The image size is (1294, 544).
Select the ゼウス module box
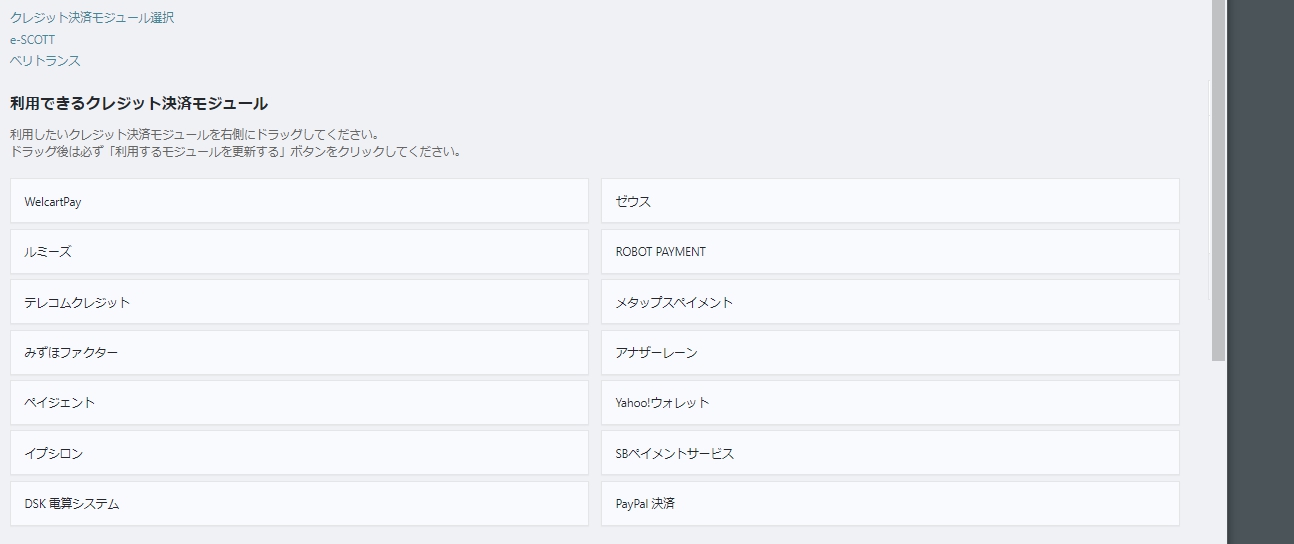point(890,201)
